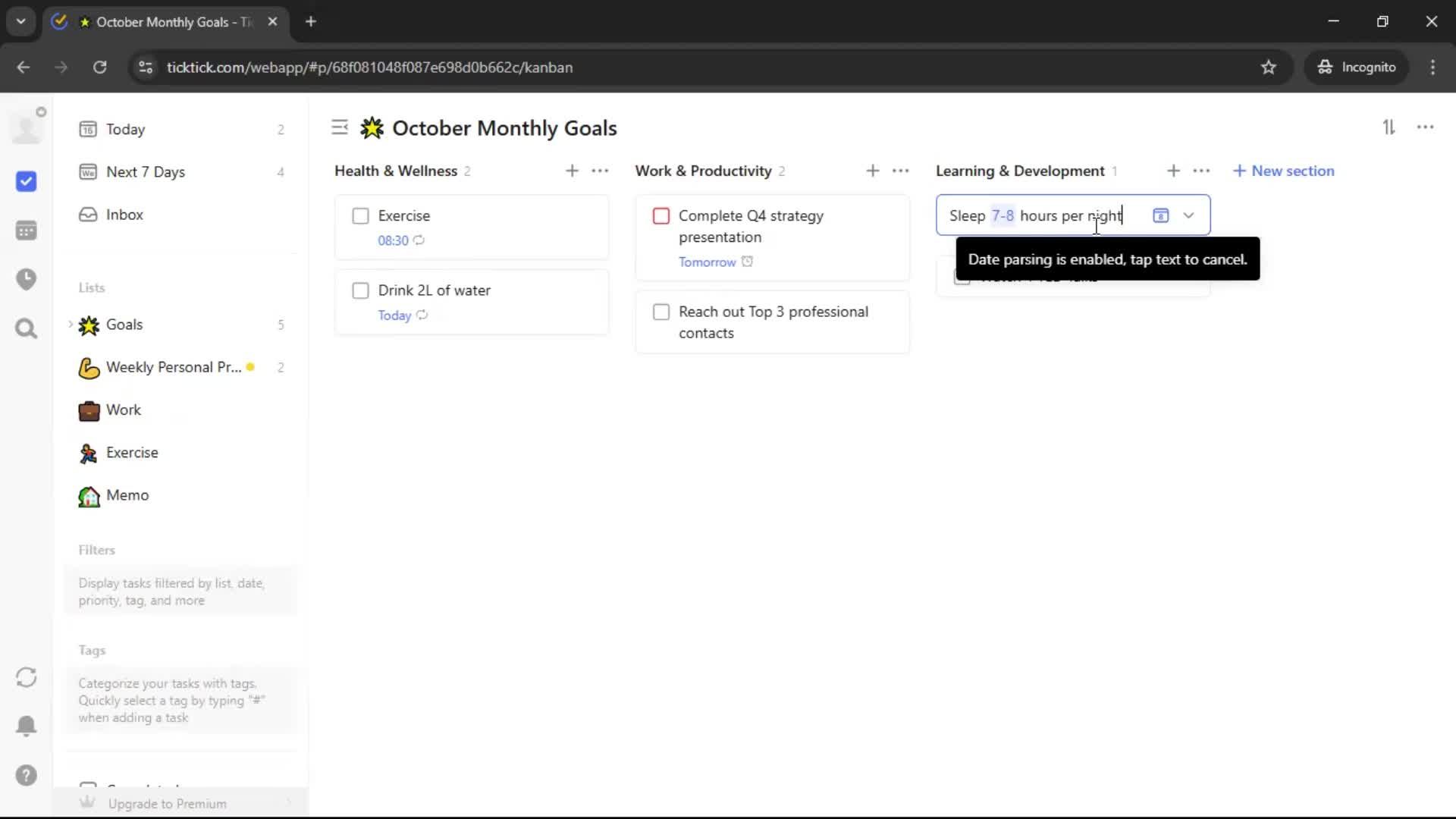
Task: Open the Pomodoro focus clock icon
Action: [26, 279]
